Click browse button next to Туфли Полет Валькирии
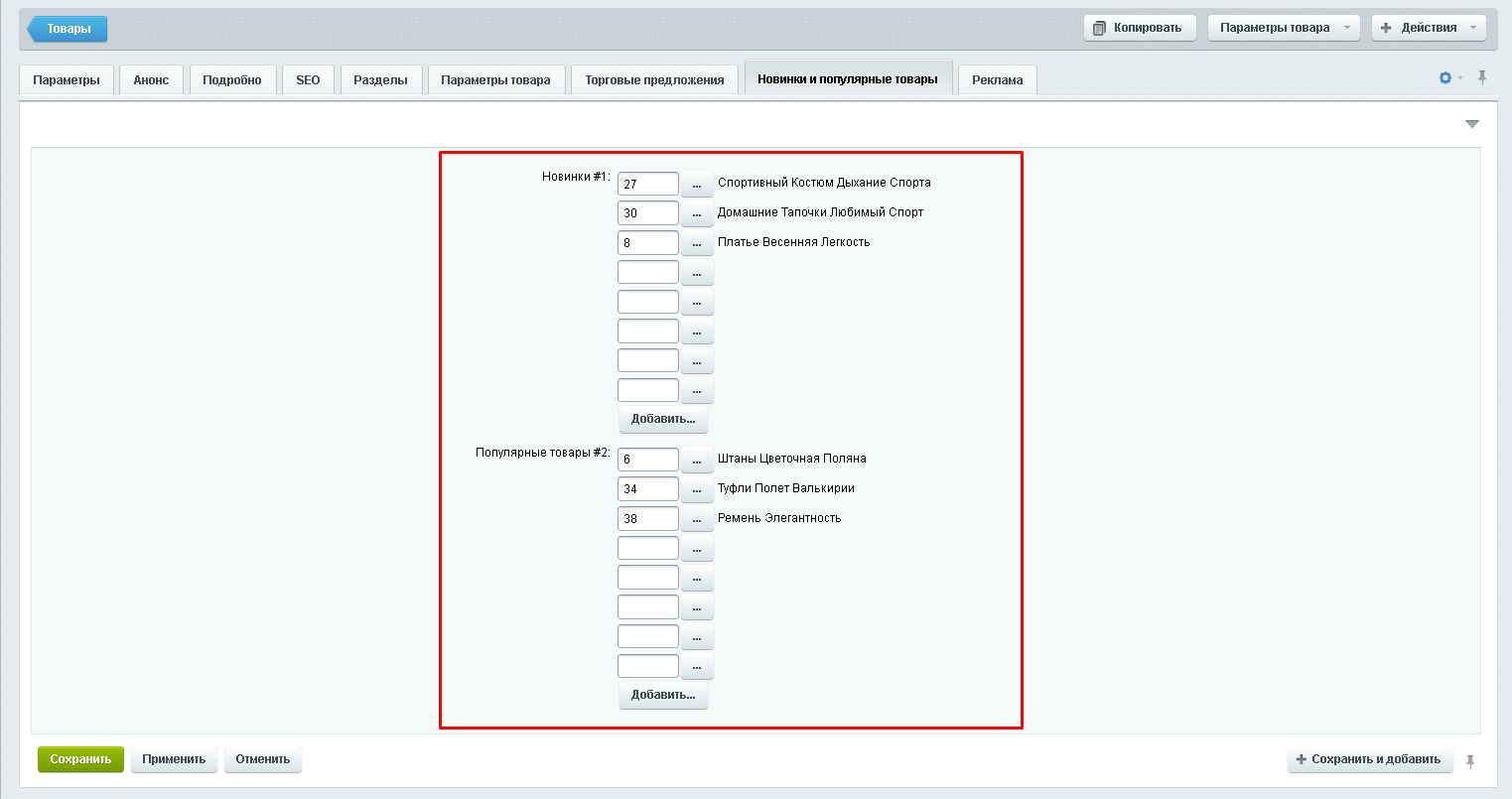This screenshot has height=799, width=1512. 697,489
